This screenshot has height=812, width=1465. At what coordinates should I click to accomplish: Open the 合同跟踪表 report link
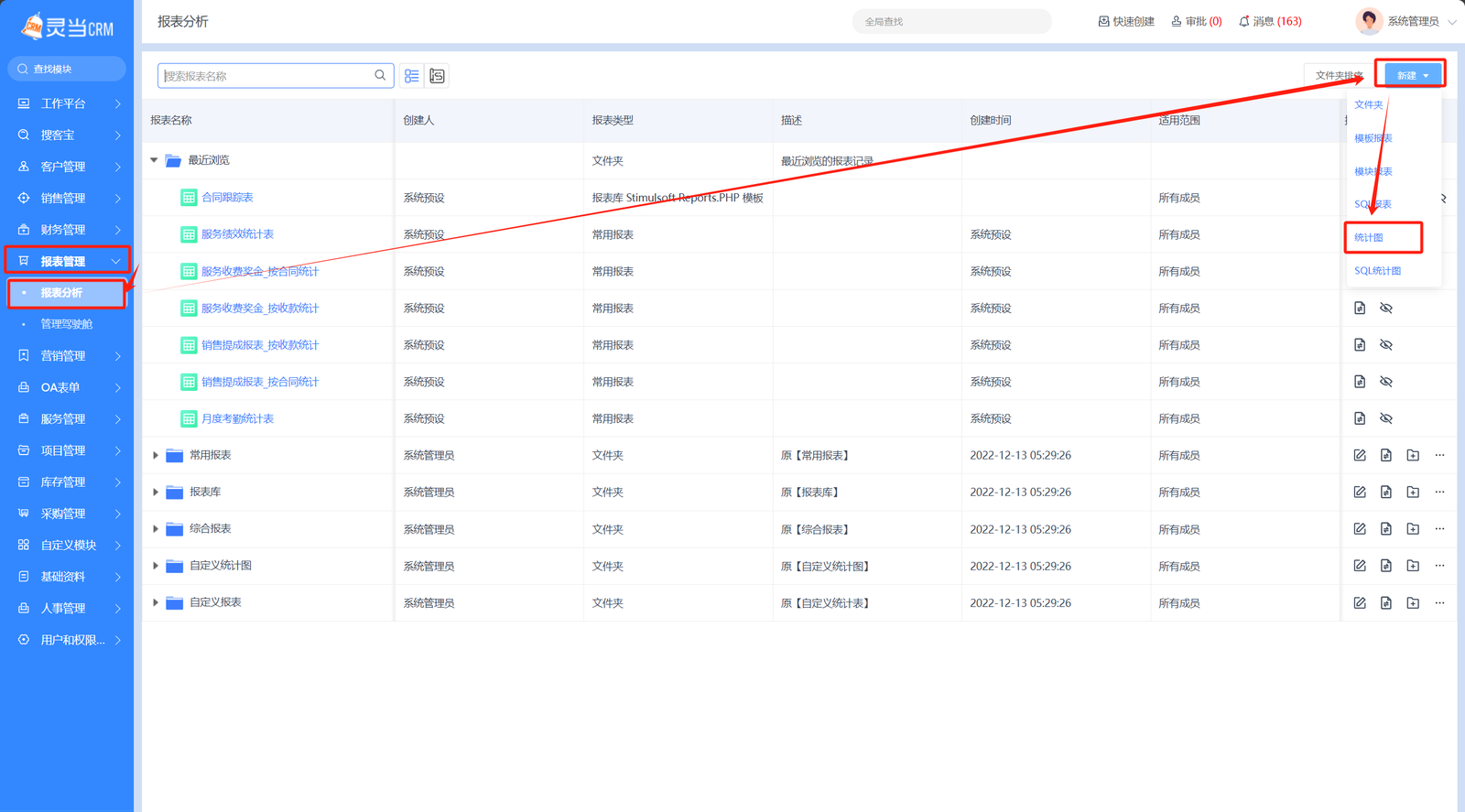[227, 198]
